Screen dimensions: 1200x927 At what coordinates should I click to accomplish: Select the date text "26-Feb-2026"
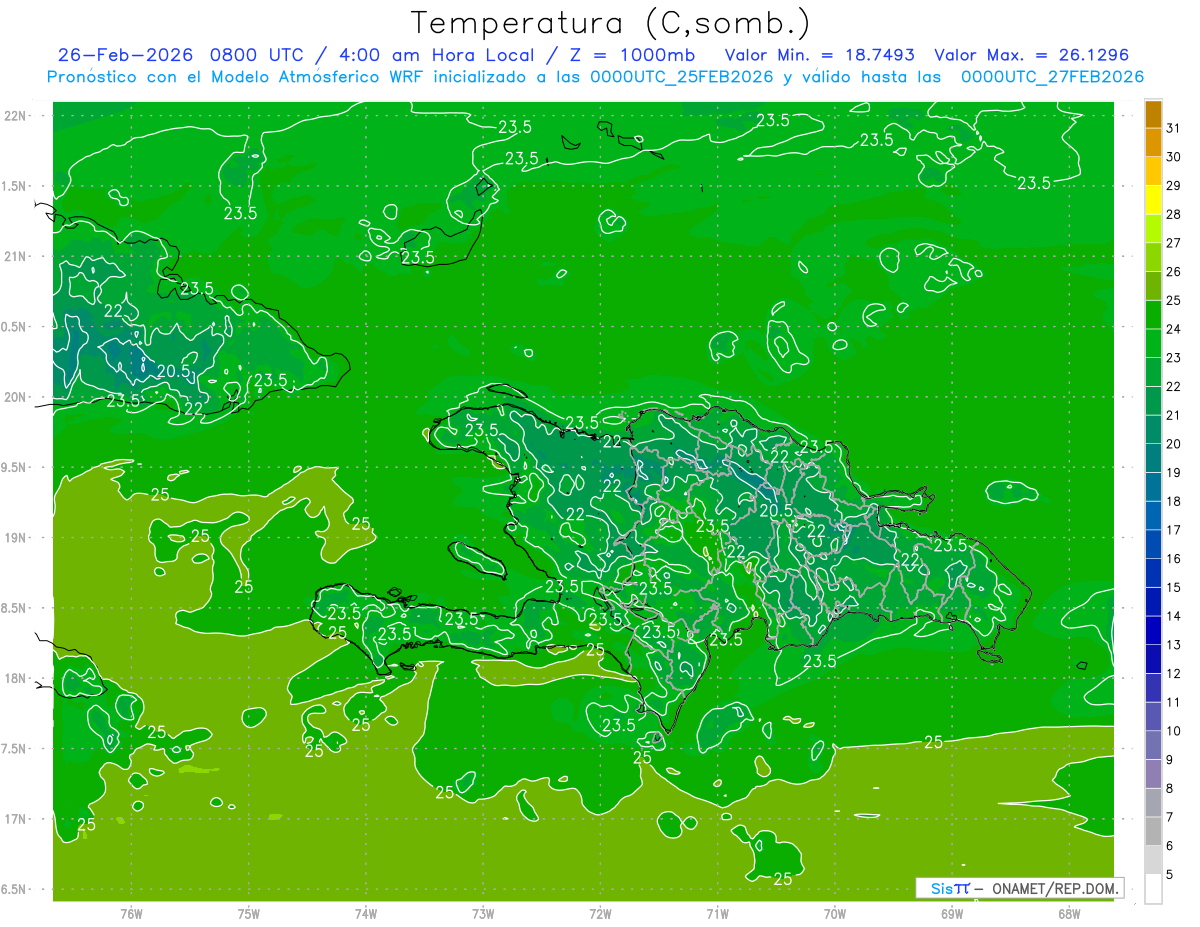click(x=127, y=54)
